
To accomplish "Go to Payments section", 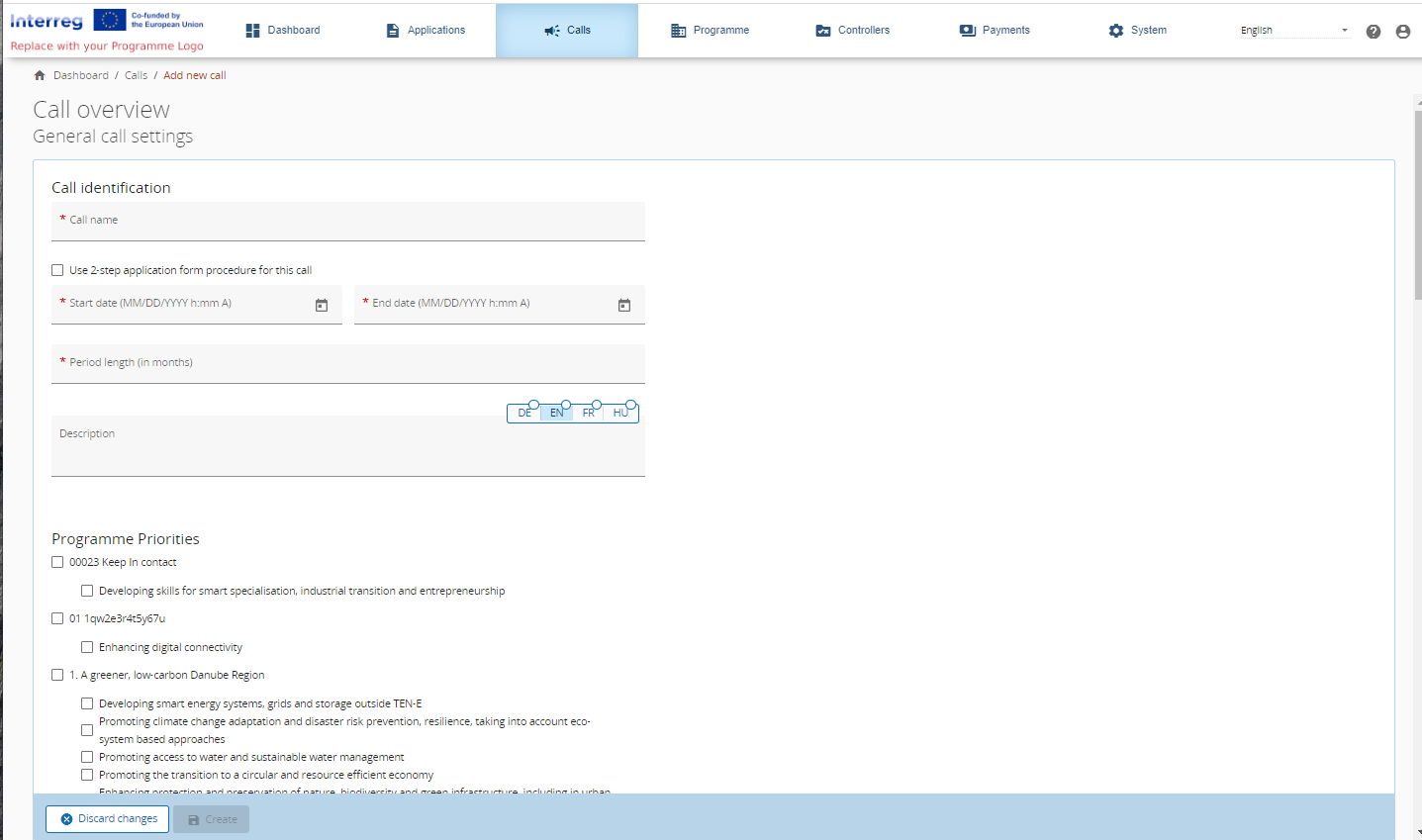I will click(995, 31).
